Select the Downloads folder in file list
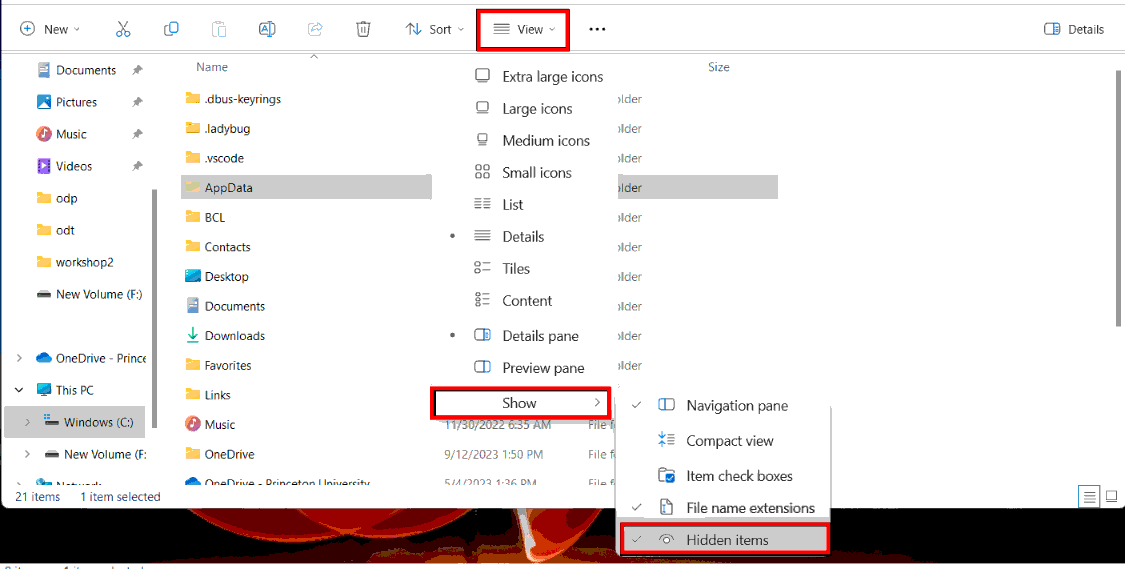Image resolution: width=1125 pixels, height=569 pixels. (x=234, y=336)
